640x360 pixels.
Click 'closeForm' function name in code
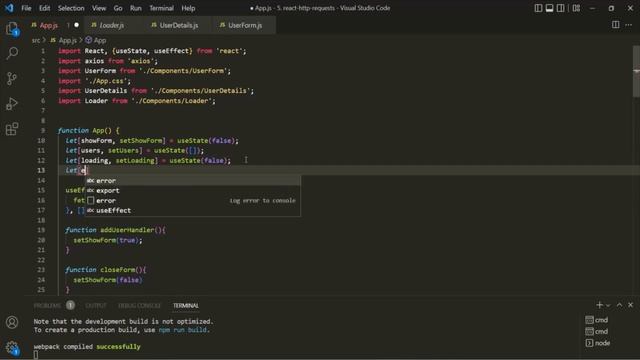(117, 270)
